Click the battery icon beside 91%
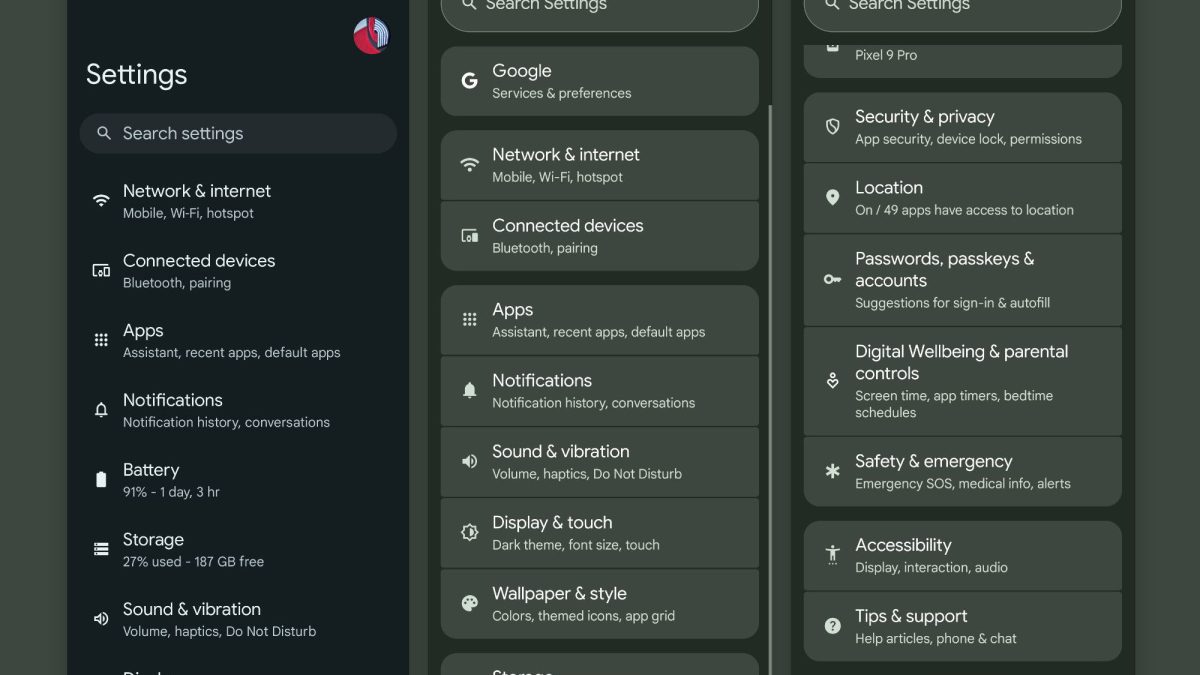The image size is (1200, 675). 101,480
